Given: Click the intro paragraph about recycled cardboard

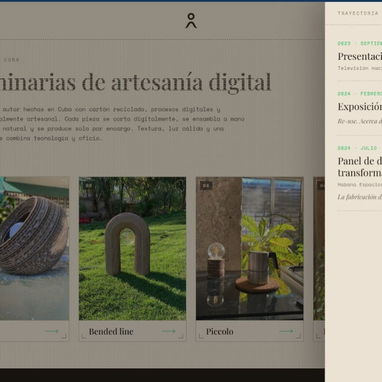Looking at the screenshot, I should [122, 124].
